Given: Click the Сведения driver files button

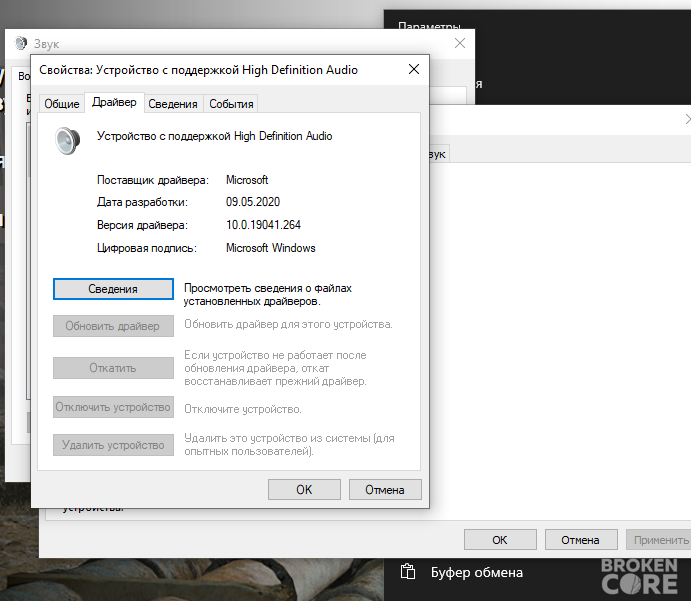Looking at the screenshot, I should coord(113,289).
